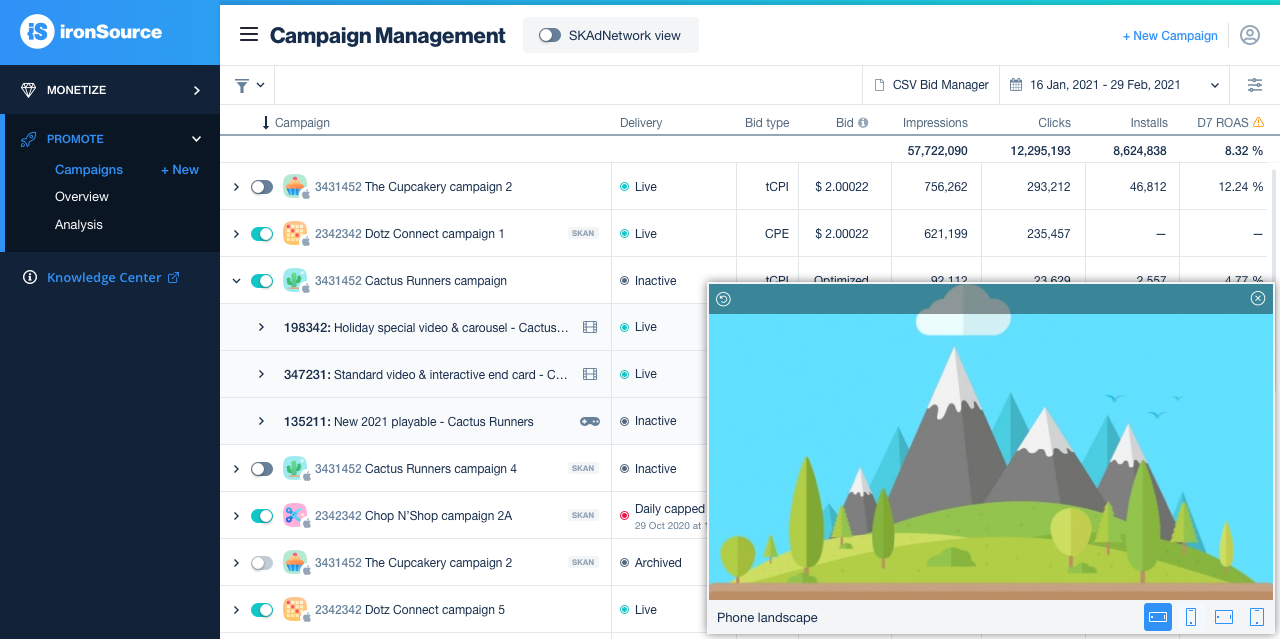Click + New Campaign link

(1170, 36)
